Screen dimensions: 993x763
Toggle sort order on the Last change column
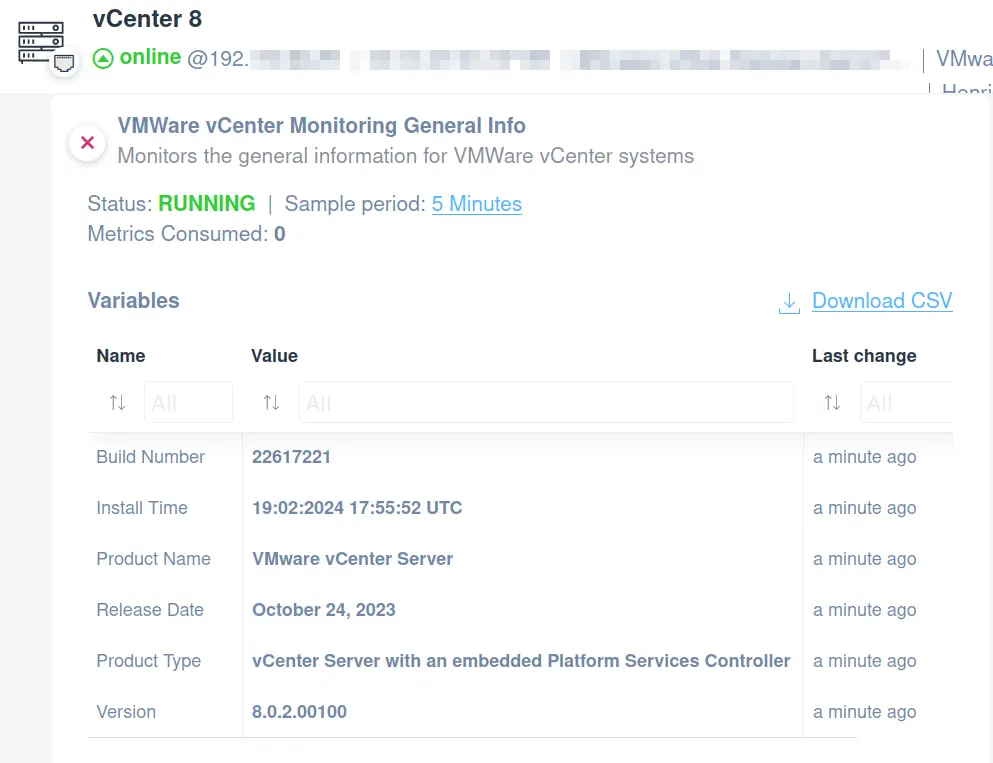pyautogui.click(x=832, y=402)
